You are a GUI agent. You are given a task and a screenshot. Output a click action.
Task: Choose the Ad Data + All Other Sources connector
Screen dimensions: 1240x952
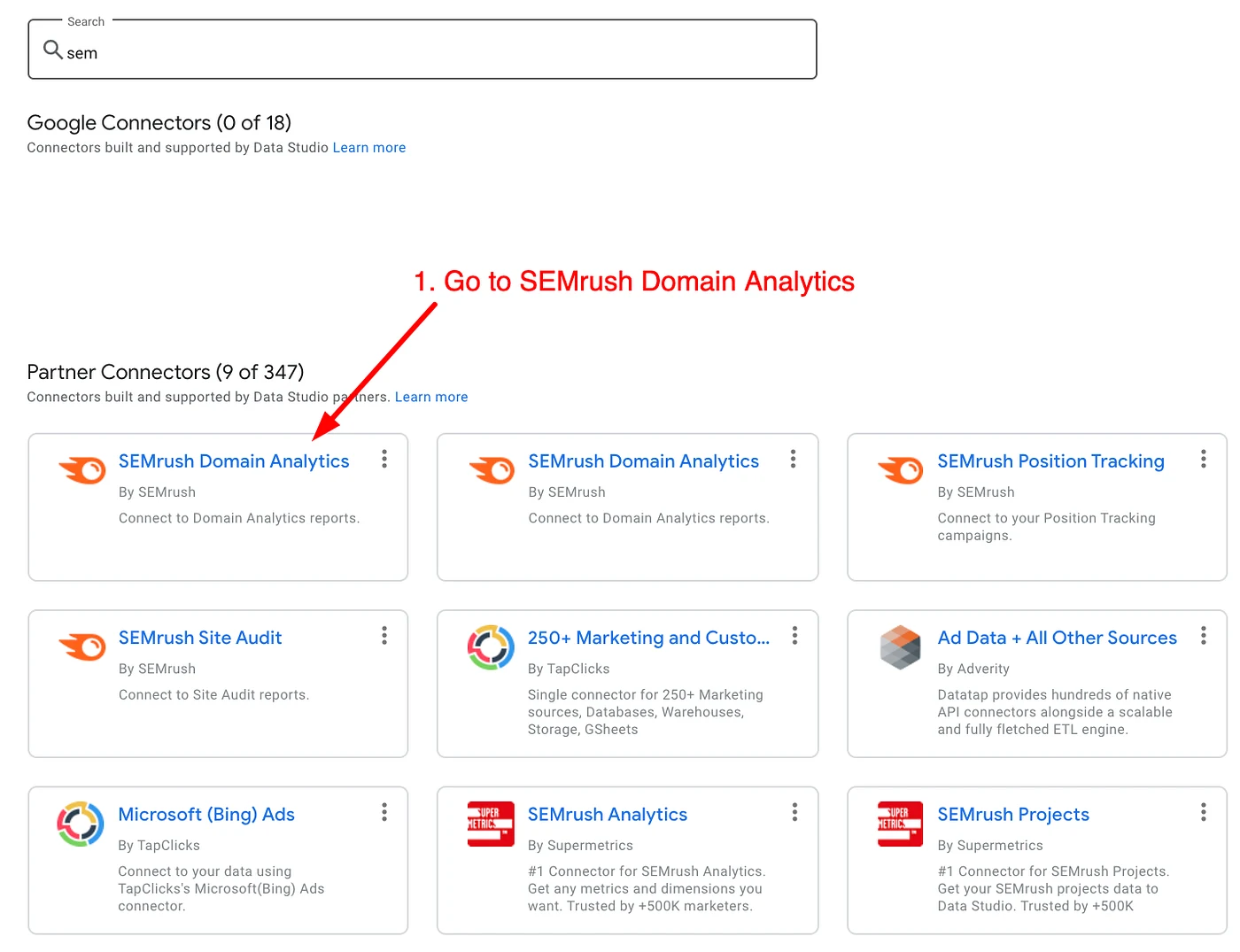1058,638
